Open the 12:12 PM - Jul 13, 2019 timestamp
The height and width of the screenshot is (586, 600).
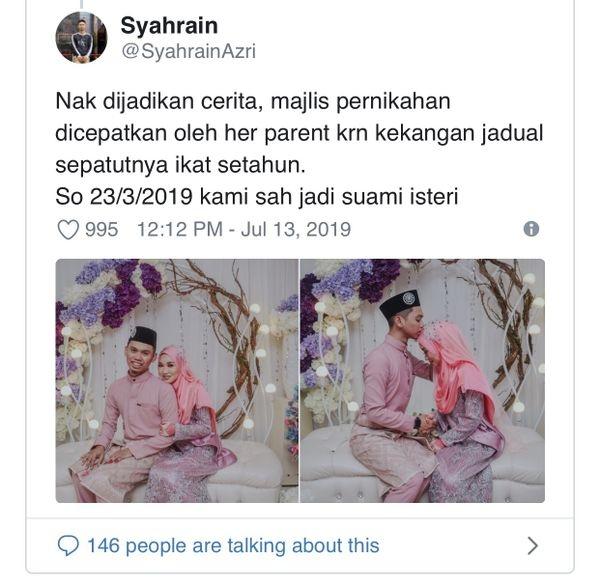(244, 229)
